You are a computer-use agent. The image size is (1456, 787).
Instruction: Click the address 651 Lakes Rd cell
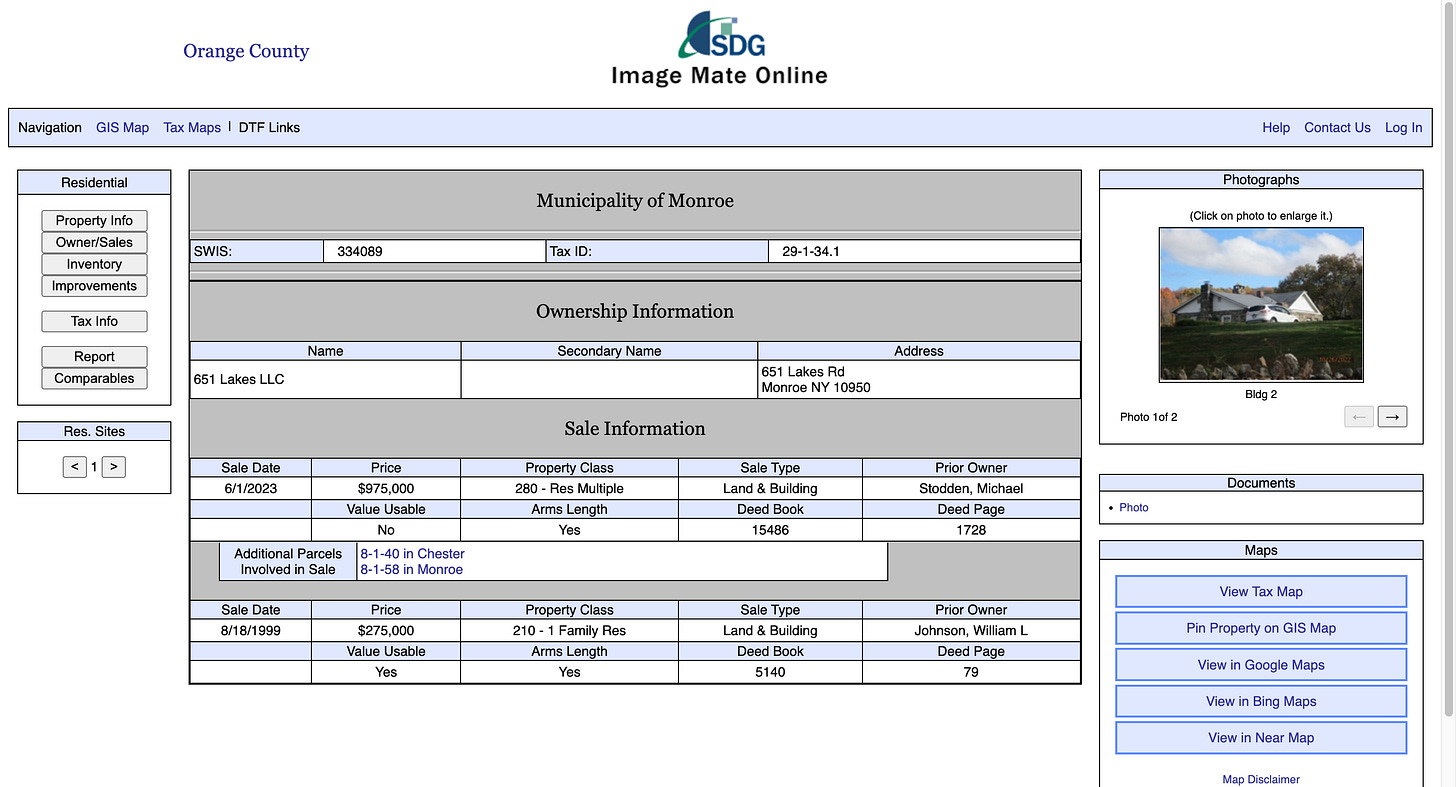click(x=919, y=379)
